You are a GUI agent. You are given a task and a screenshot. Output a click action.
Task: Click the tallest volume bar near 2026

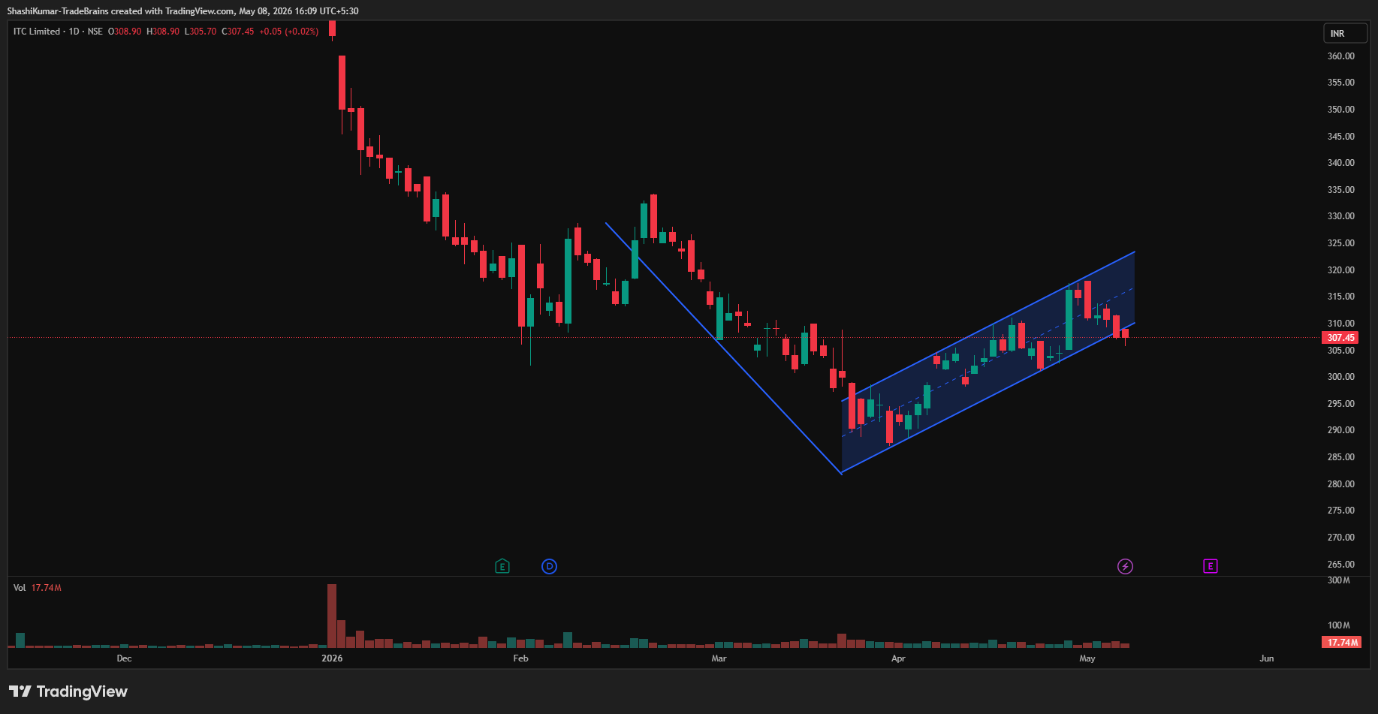click(x=332, y=616)
